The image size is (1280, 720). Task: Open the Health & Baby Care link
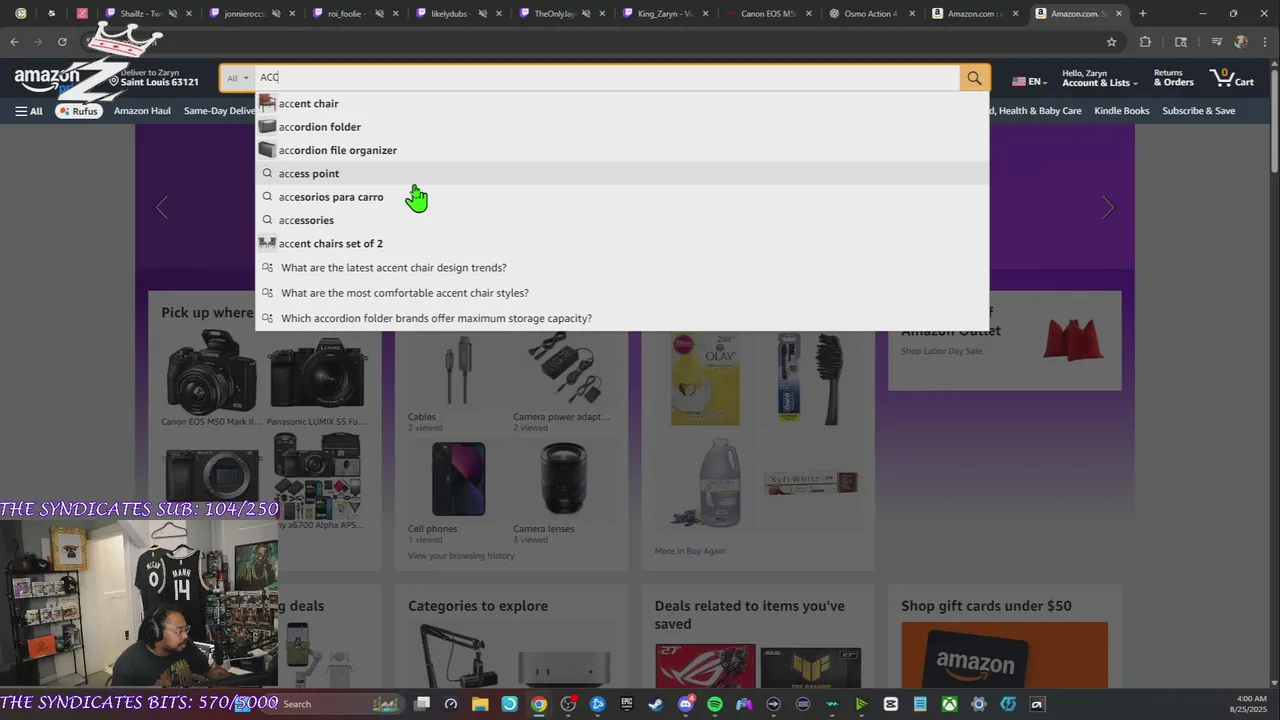pos(1036,111)
